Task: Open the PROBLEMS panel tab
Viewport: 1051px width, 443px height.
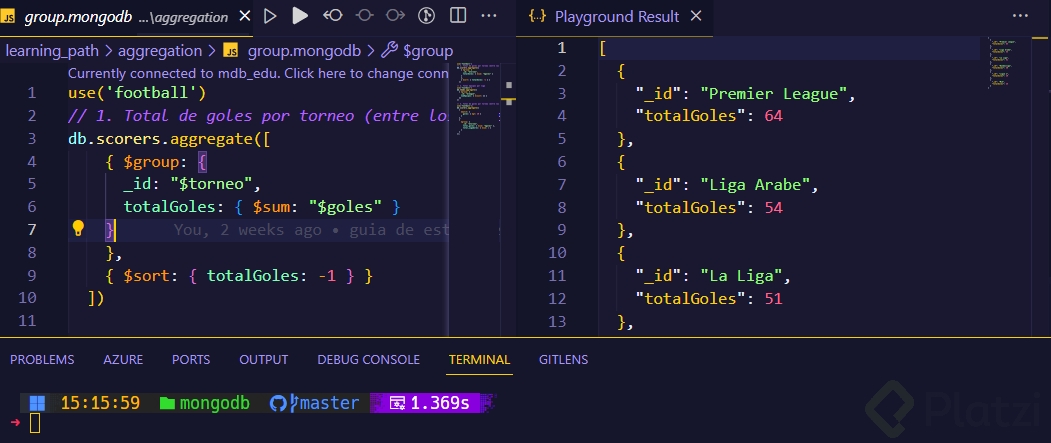Action: [x=42, y=360]
